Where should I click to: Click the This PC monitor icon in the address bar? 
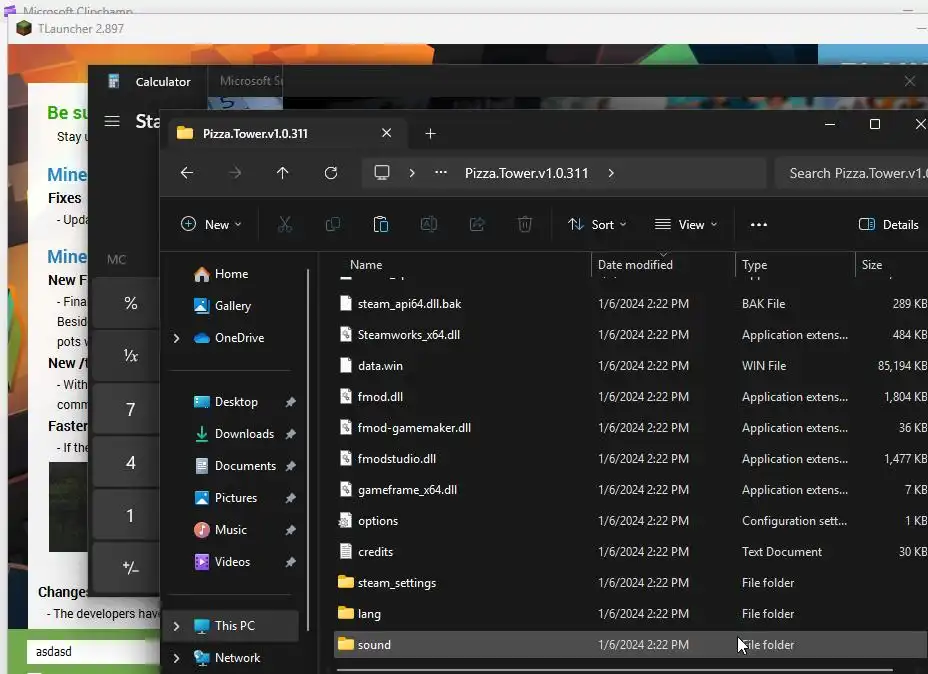382,173
